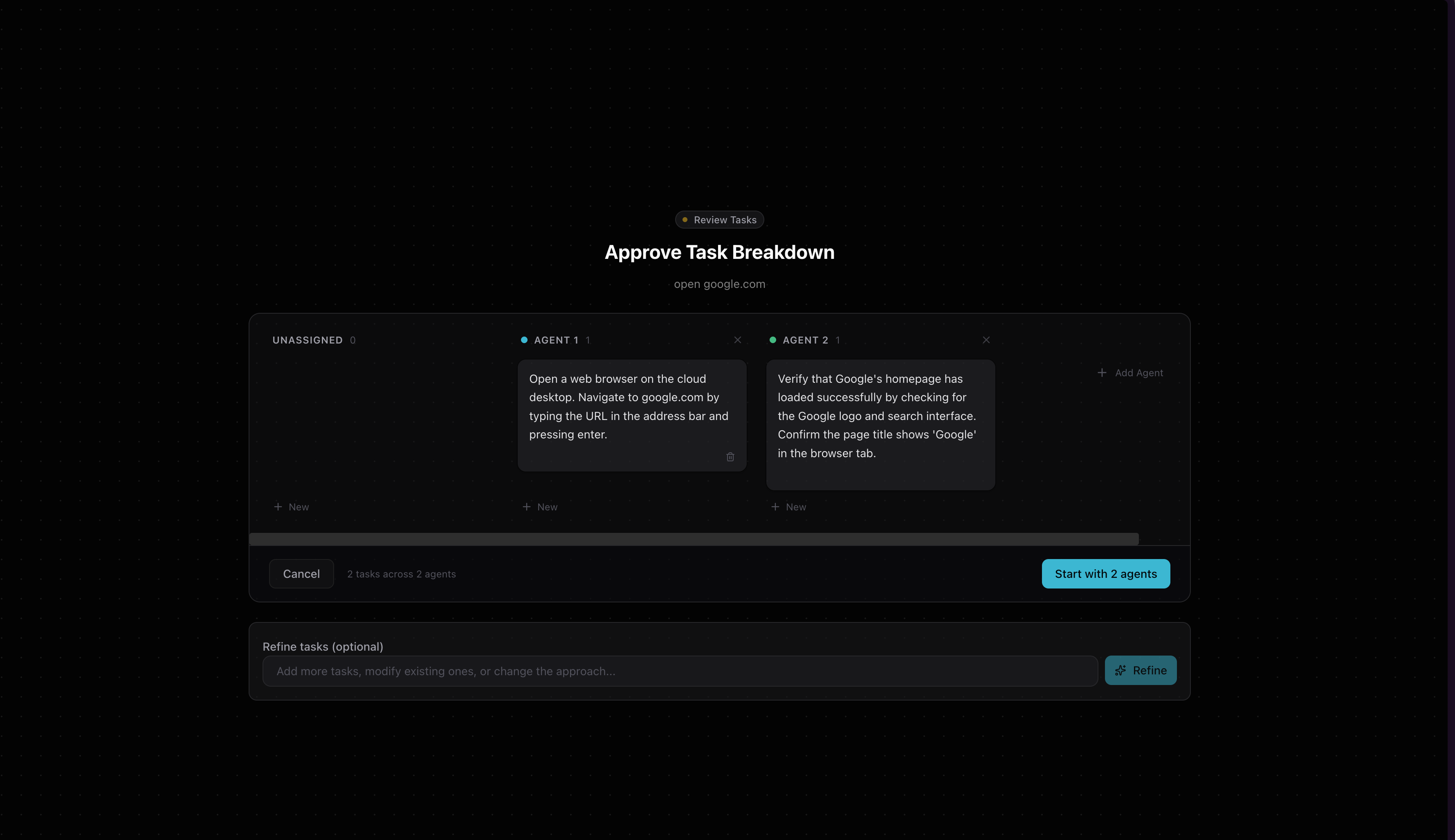Click the AGENT 1 column header
Image resolution: width=1455 pixels, height=840 pixels.
(x=556, y=340)
